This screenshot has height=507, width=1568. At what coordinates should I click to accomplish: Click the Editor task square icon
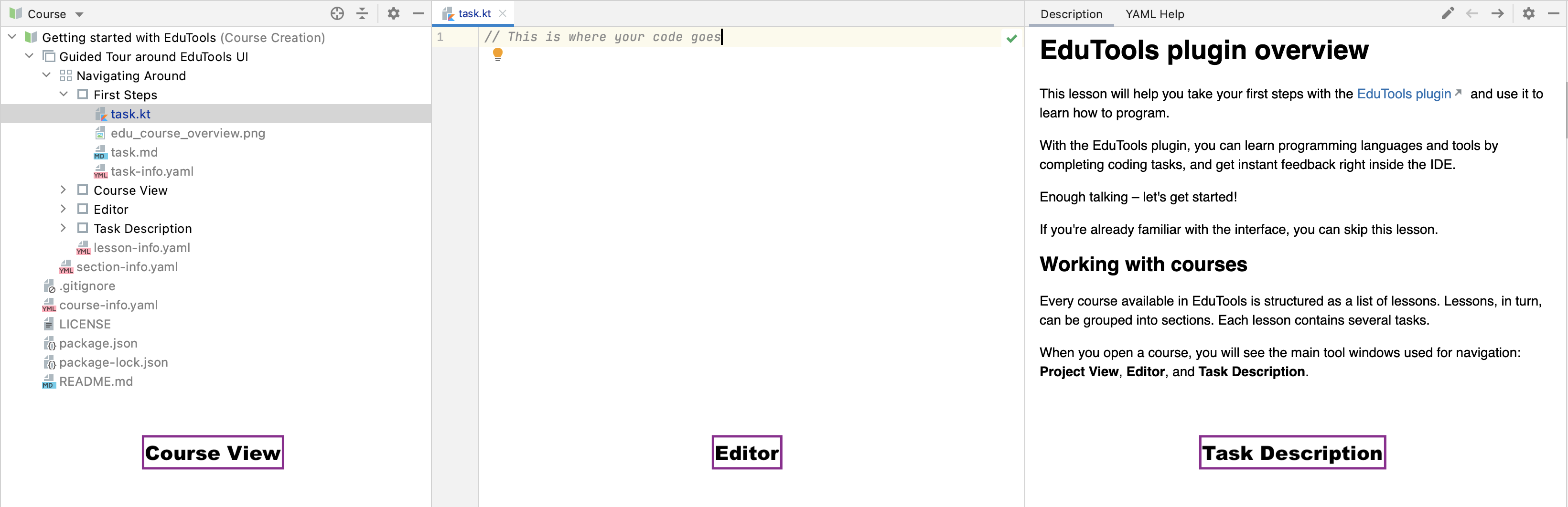point(83,209)
